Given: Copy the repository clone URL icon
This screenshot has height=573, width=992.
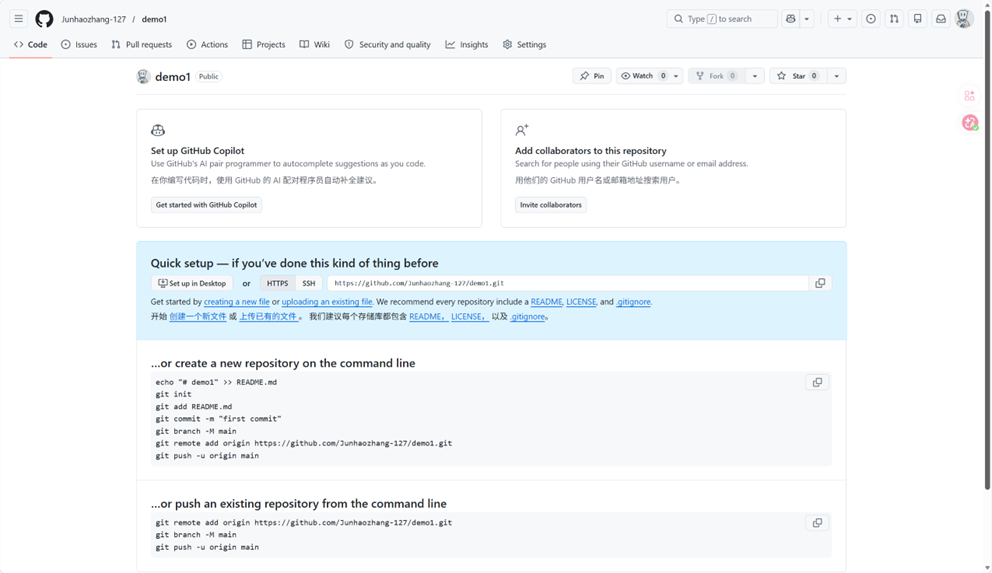Looking at the screenshot, I should click(x=820, y=283).
